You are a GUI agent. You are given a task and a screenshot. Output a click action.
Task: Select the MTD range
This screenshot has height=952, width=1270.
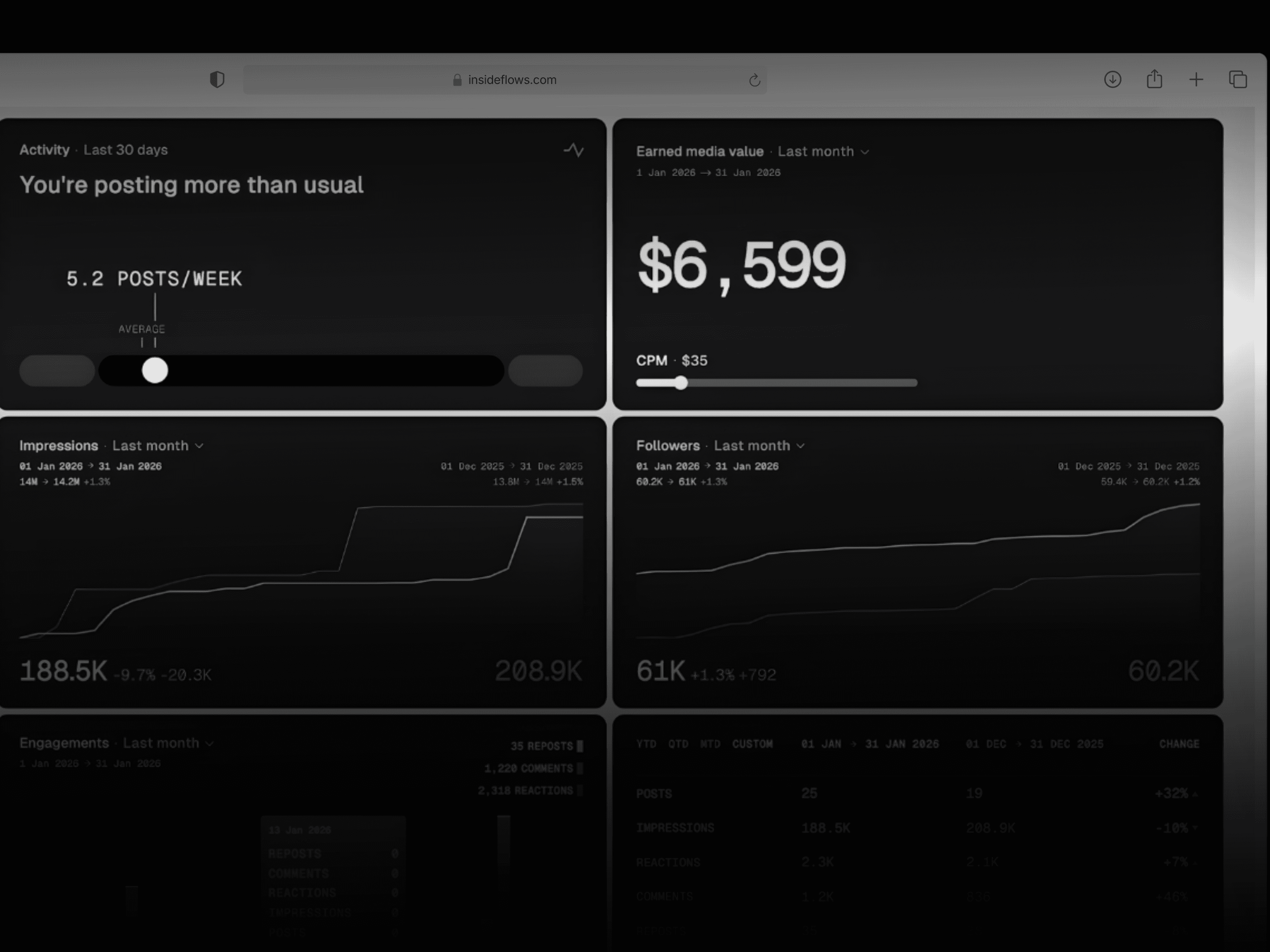click(710, 744)
